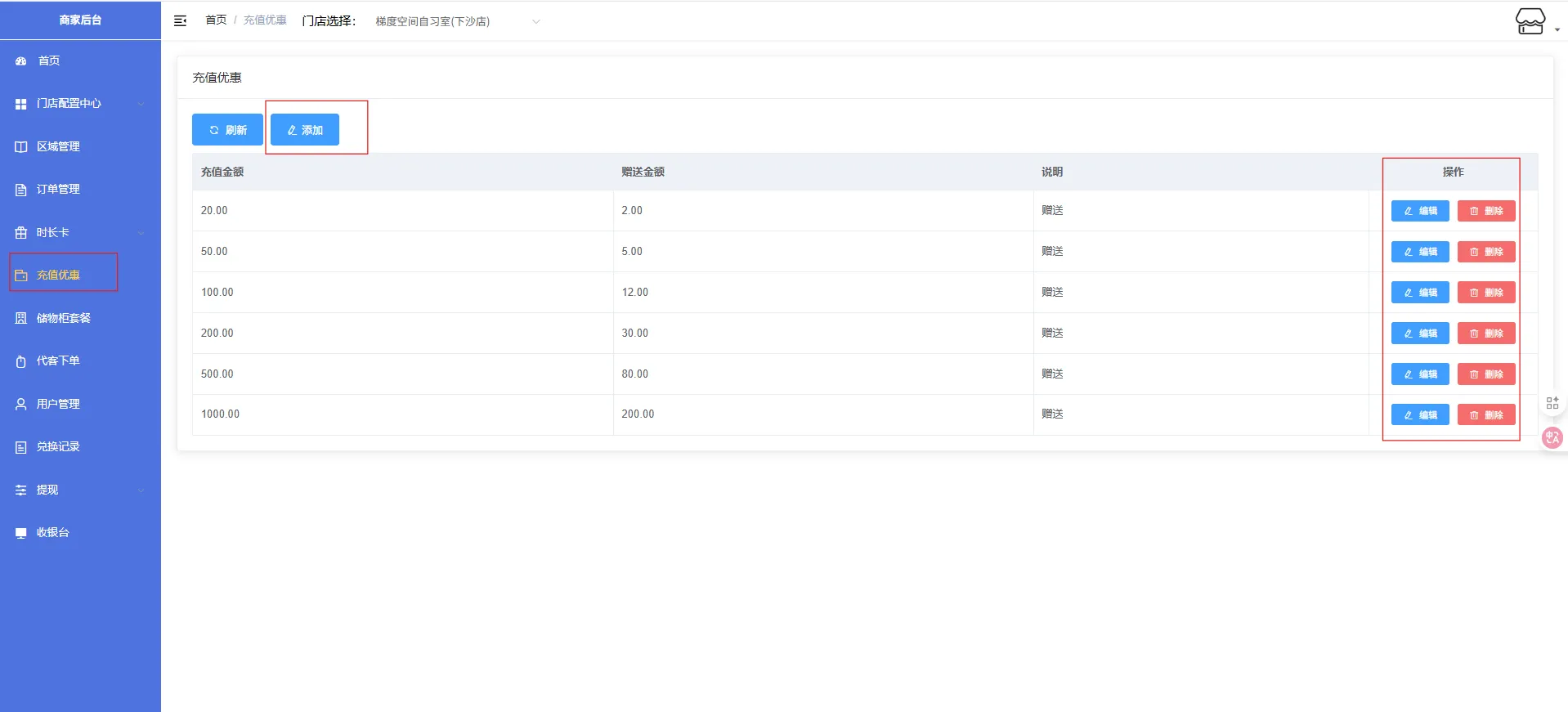Click the store avatar icon at top right
This screenshot has width=1568, height=712.
click(x=1530, y=21)
